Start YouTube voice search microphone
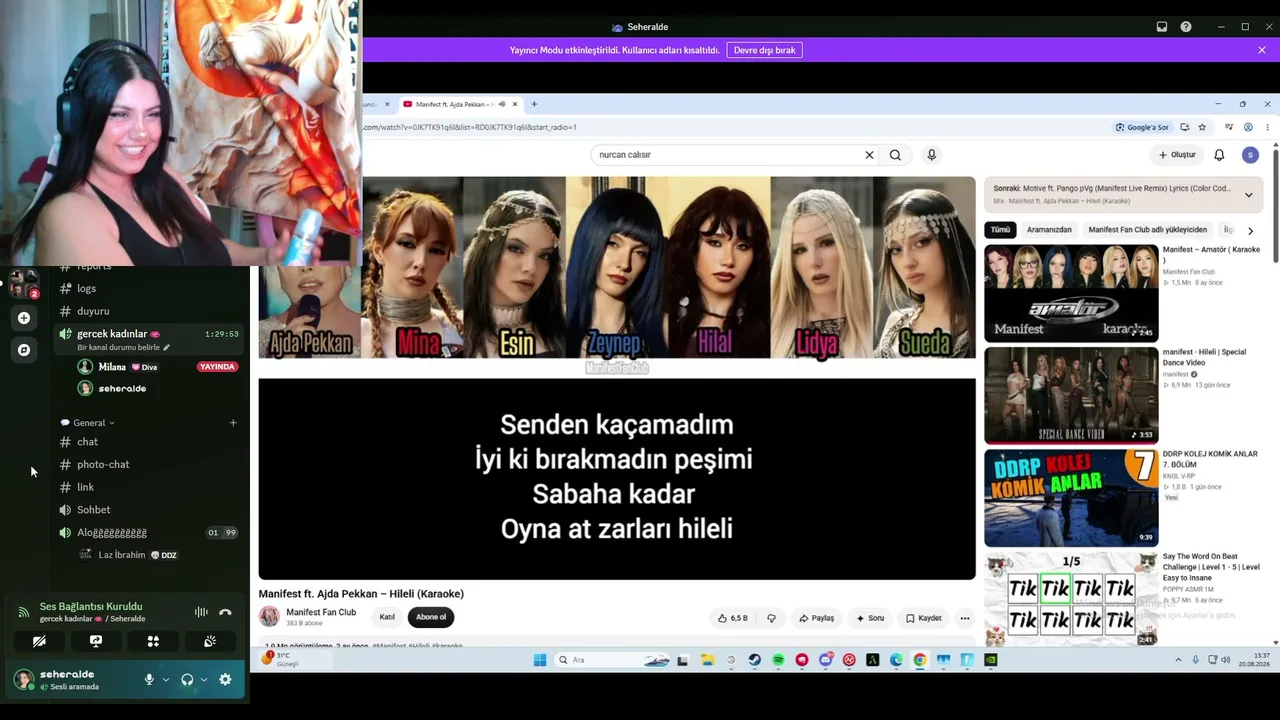The width and height of the screenshot is (1280, 720). pyautogui.click(x=931, y=155)
